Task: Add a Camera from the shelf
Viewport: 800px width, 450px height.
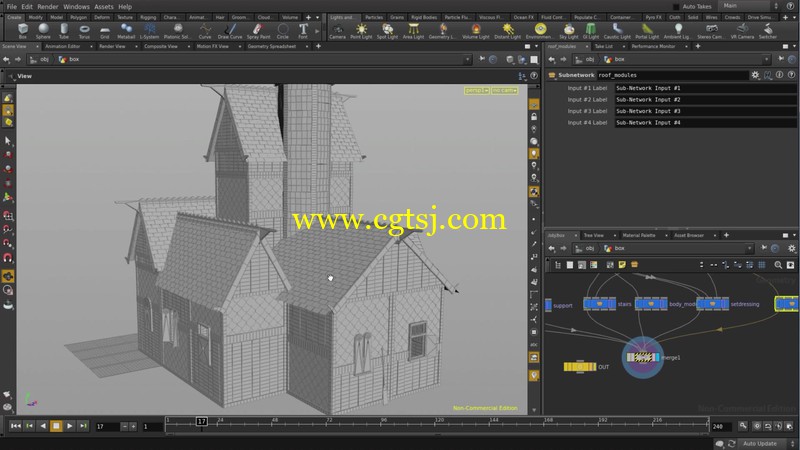Action: point(337,31)
